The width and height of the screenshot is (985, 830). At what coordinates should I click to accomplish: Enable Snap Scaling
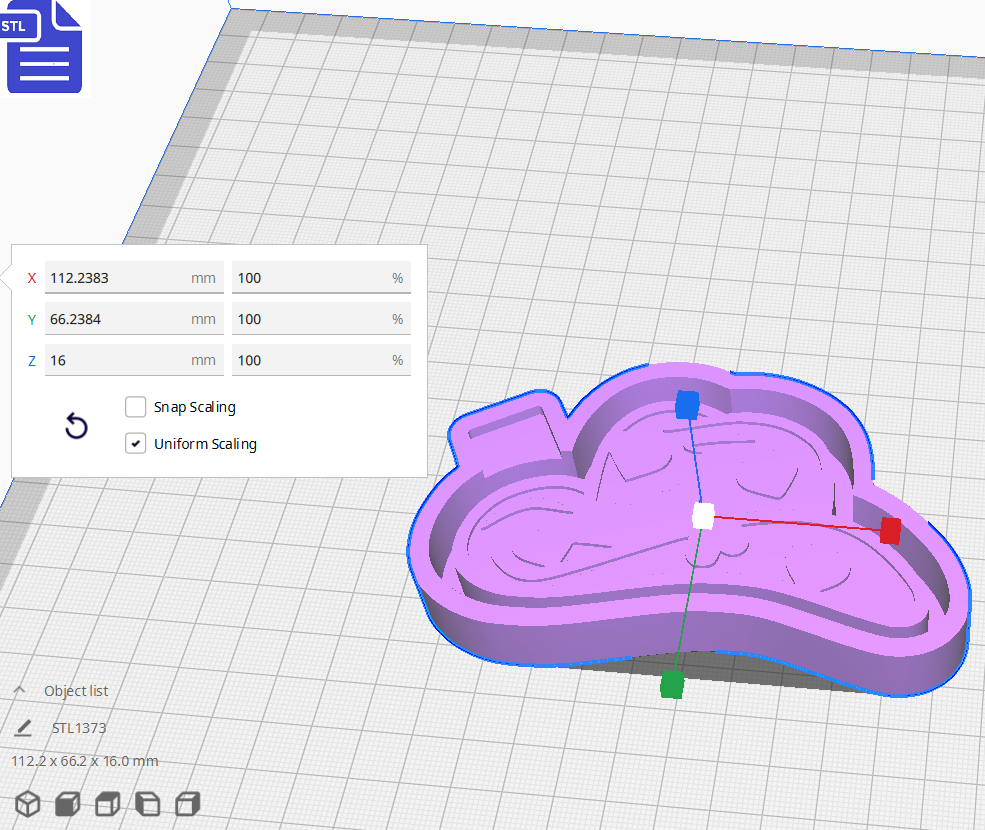[135, 407]
